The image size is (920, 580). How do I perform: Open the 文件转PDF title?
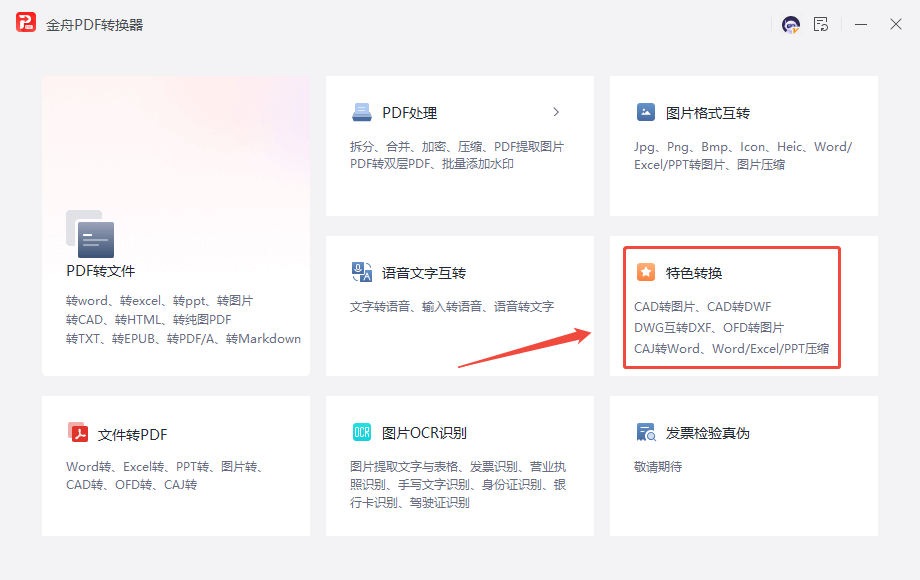(132, 435)
